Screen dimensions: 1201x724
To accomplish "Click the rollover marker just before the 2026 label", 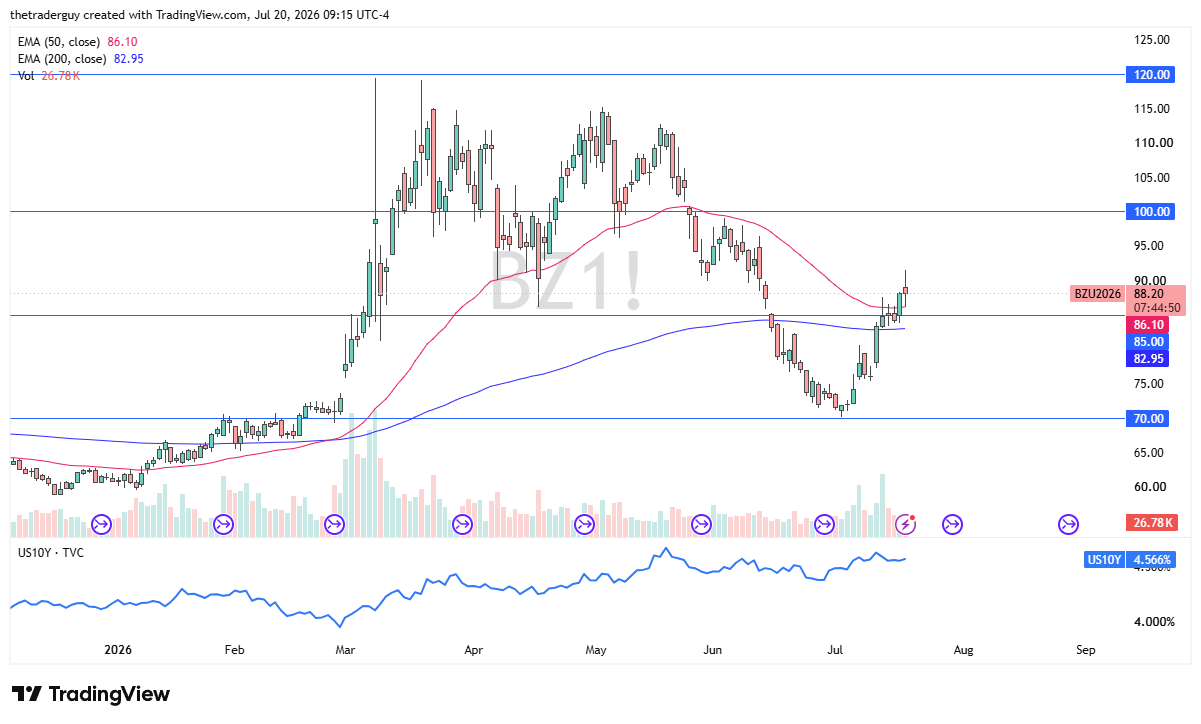I will 101,523.
